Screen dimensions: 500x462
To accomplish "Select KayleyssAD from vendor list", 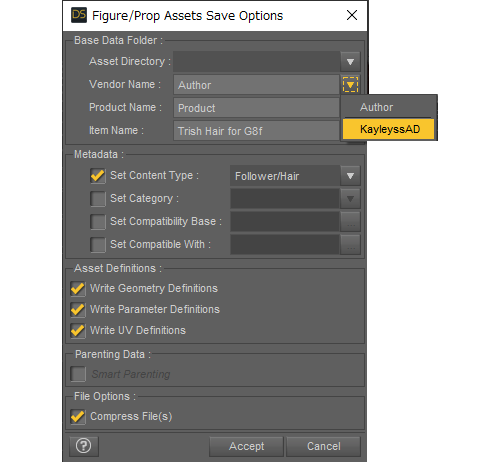I will click(389, 129).
